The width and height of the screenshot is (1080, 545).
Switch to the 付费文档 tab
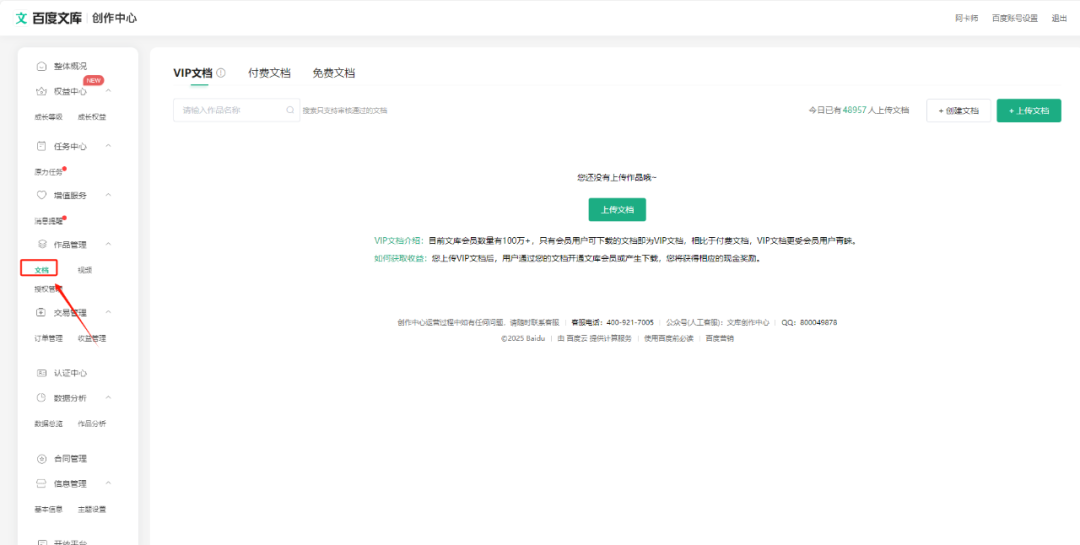pos(269,72)
